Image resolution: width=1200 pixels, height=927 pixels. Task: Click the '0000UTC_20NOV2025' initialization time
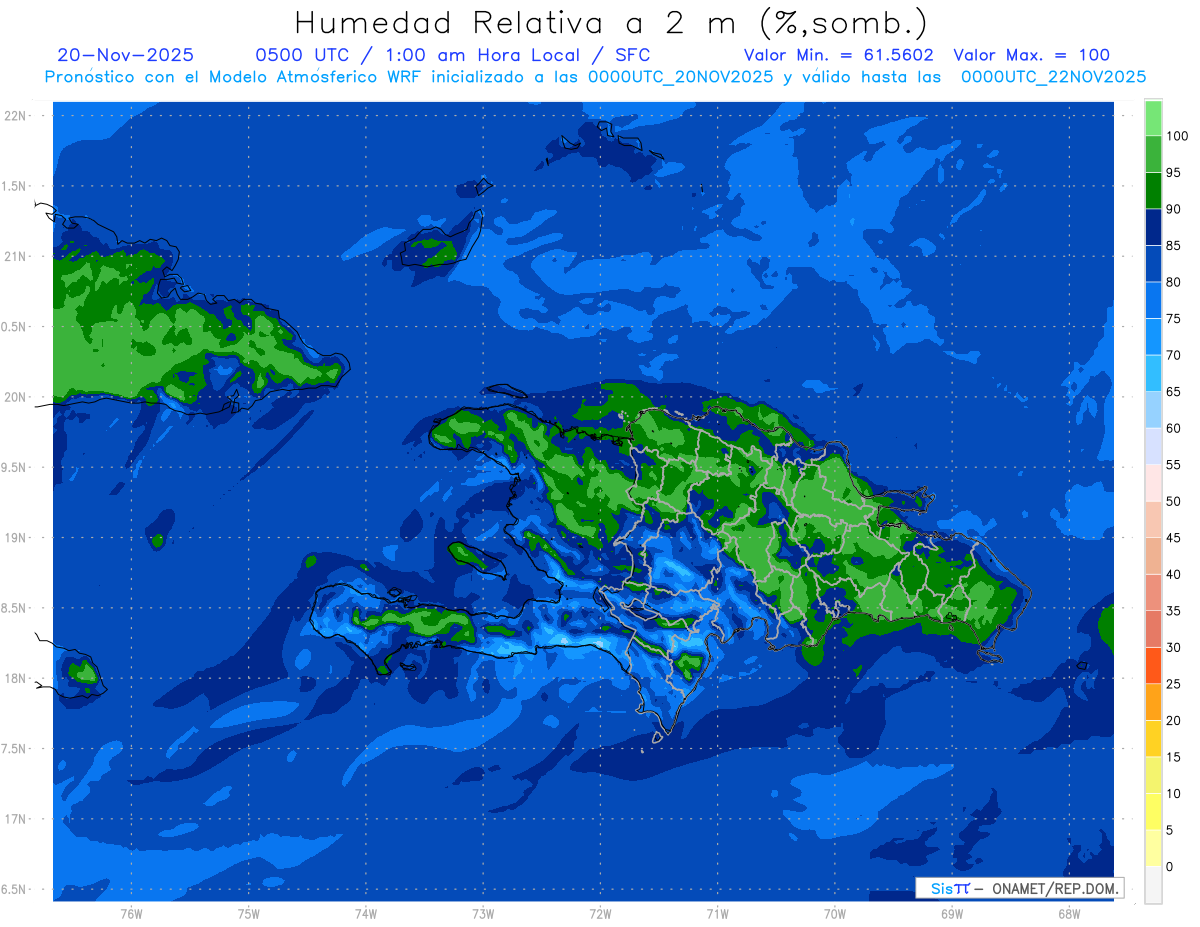[x=680, y=77]
